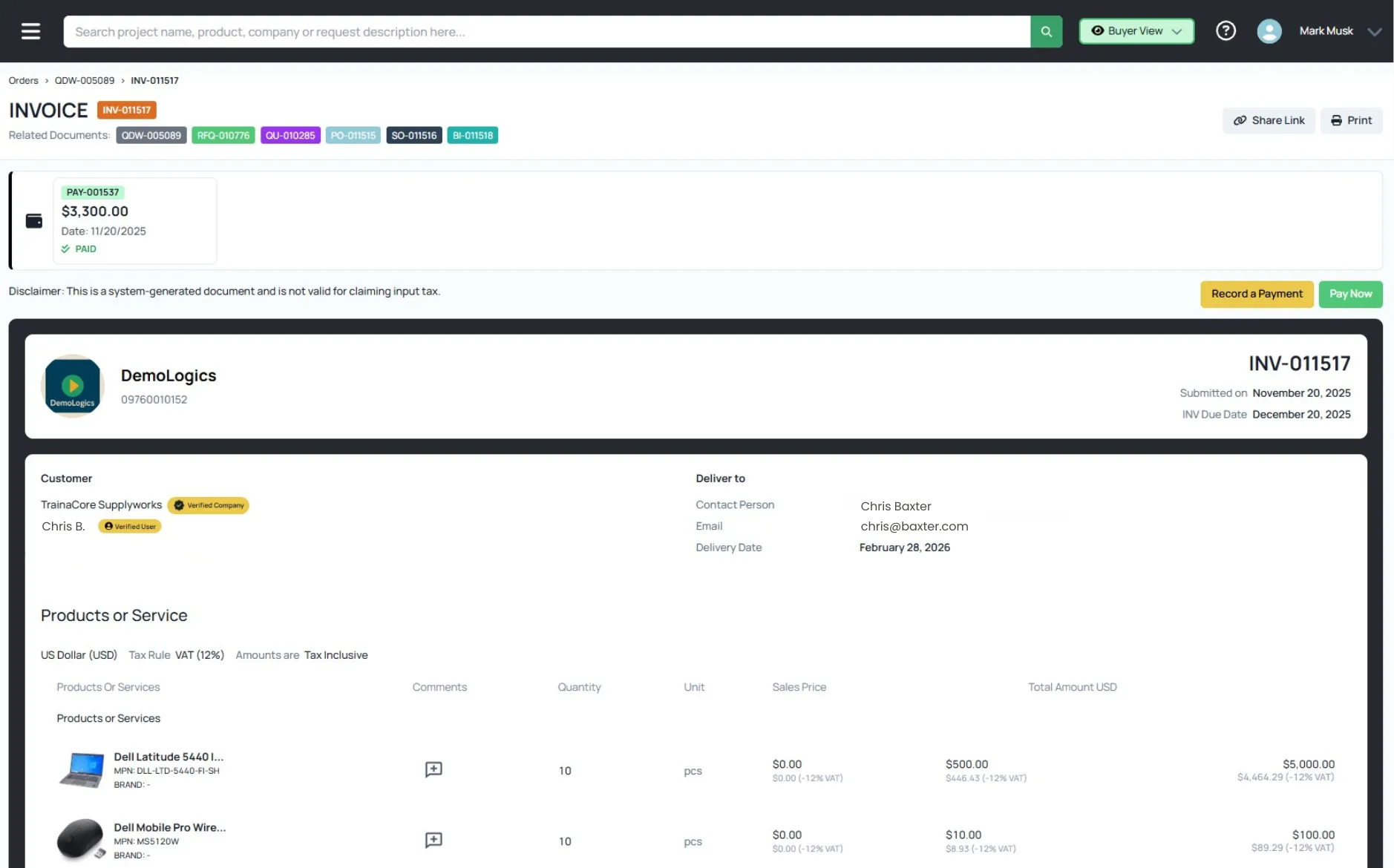1394x868 pixels.
Task: Click the Pay Now button
Action: 1350,294
